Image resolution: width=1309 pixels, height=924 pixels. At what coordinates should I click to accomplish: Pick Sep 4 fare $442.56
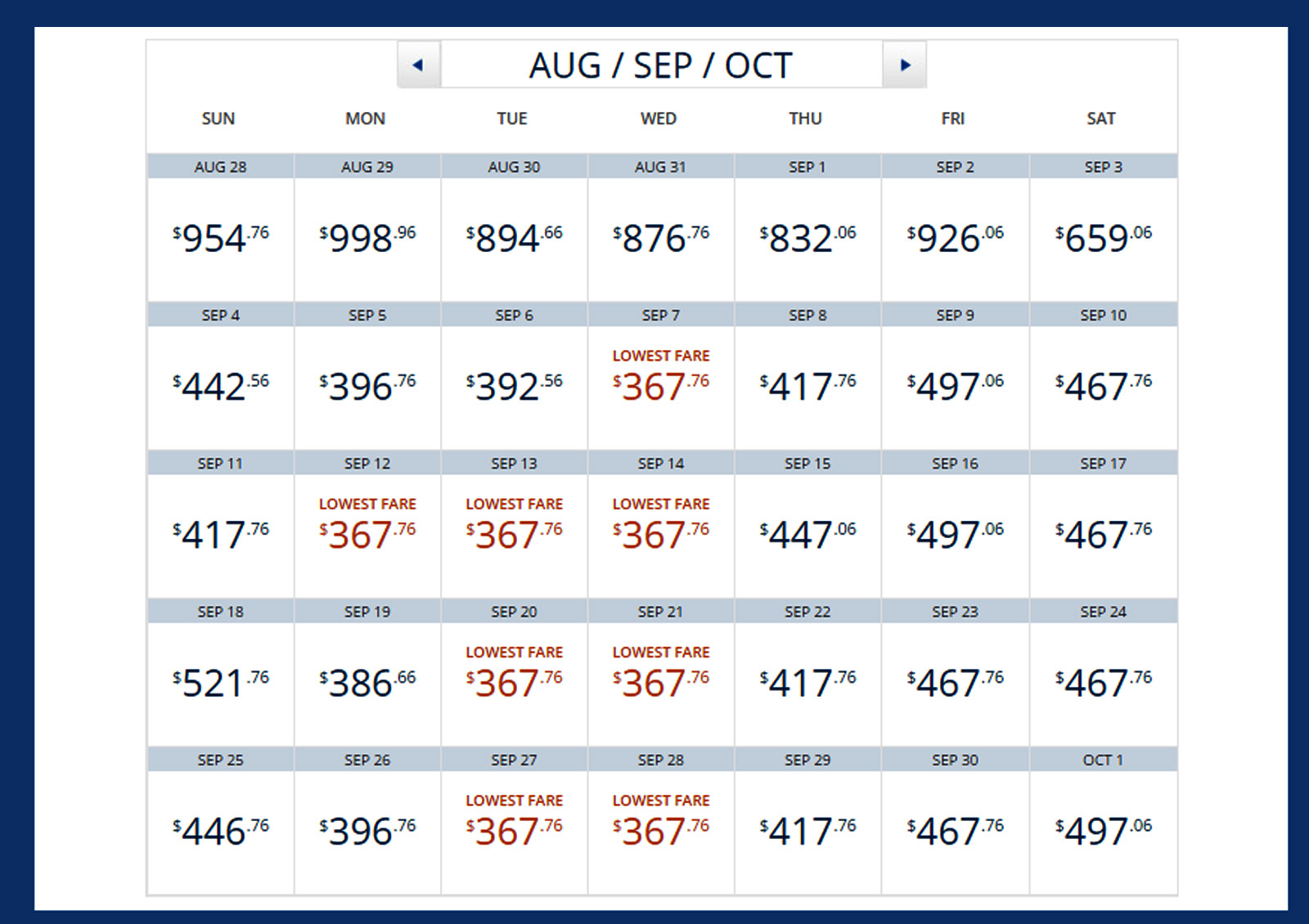(220, 387)
